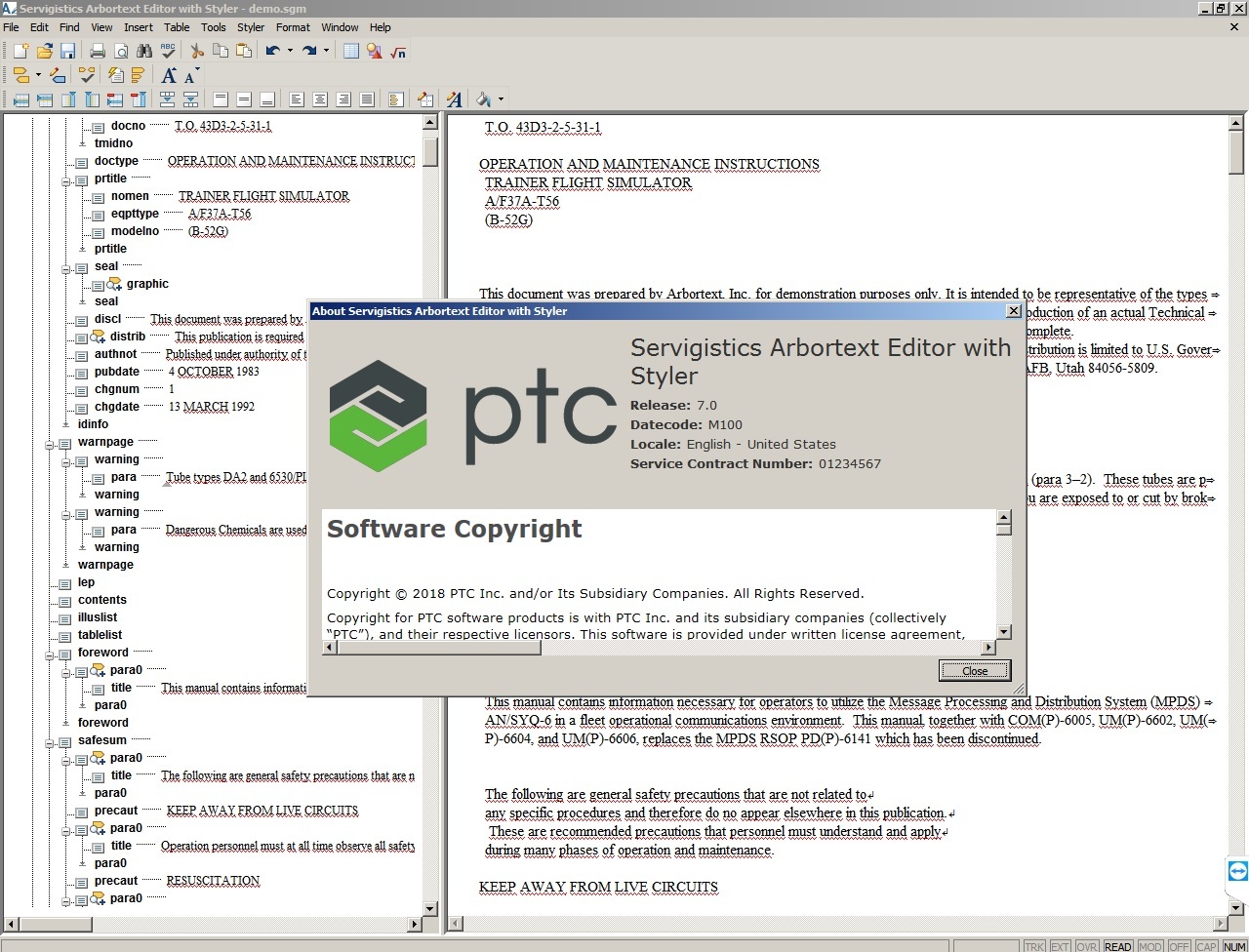The image size is (1249, 952).
Task: Click the large A increase font icon
Action: tap(169, 75)
